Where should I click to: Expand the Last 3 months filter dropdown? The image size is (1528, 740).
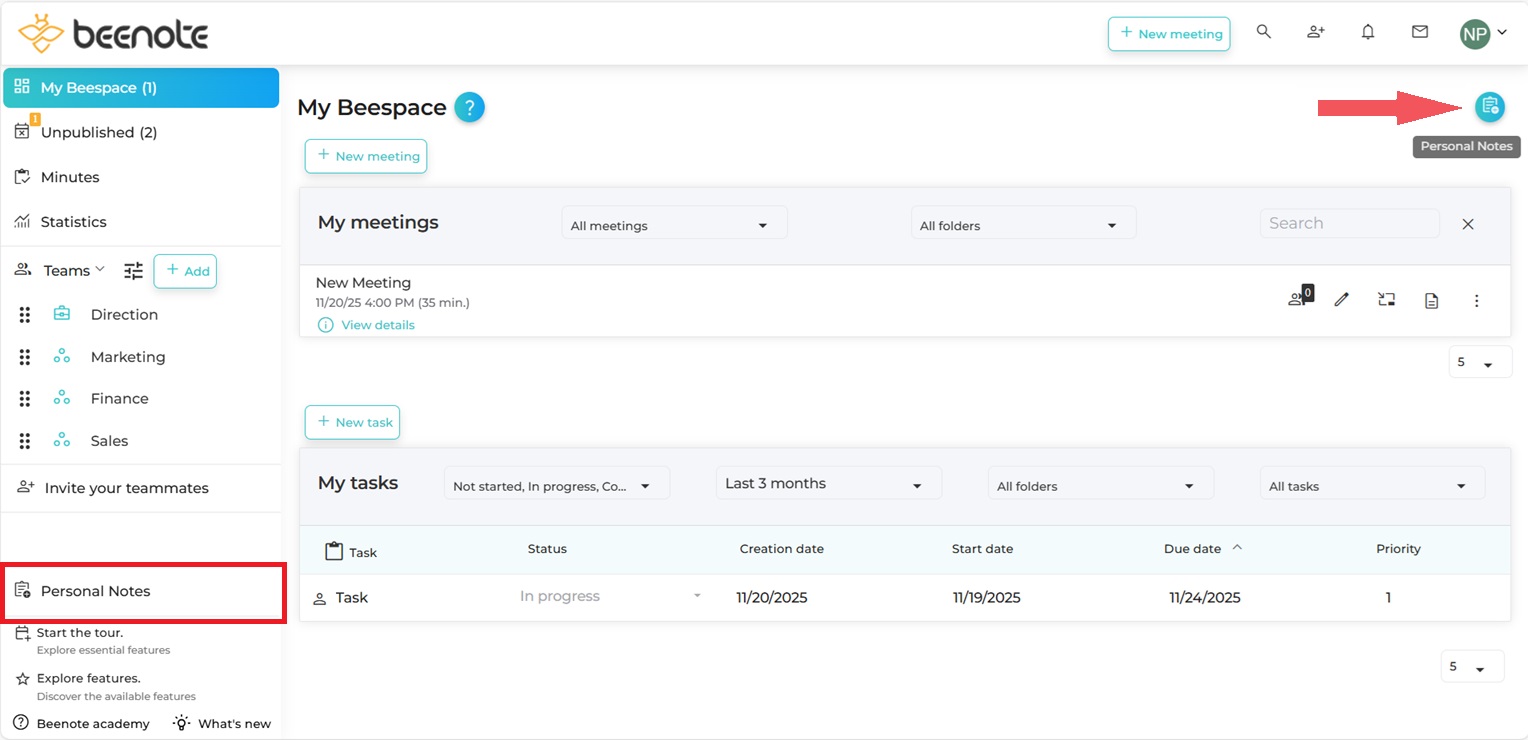pyautogui.click(x=827, y=483)
